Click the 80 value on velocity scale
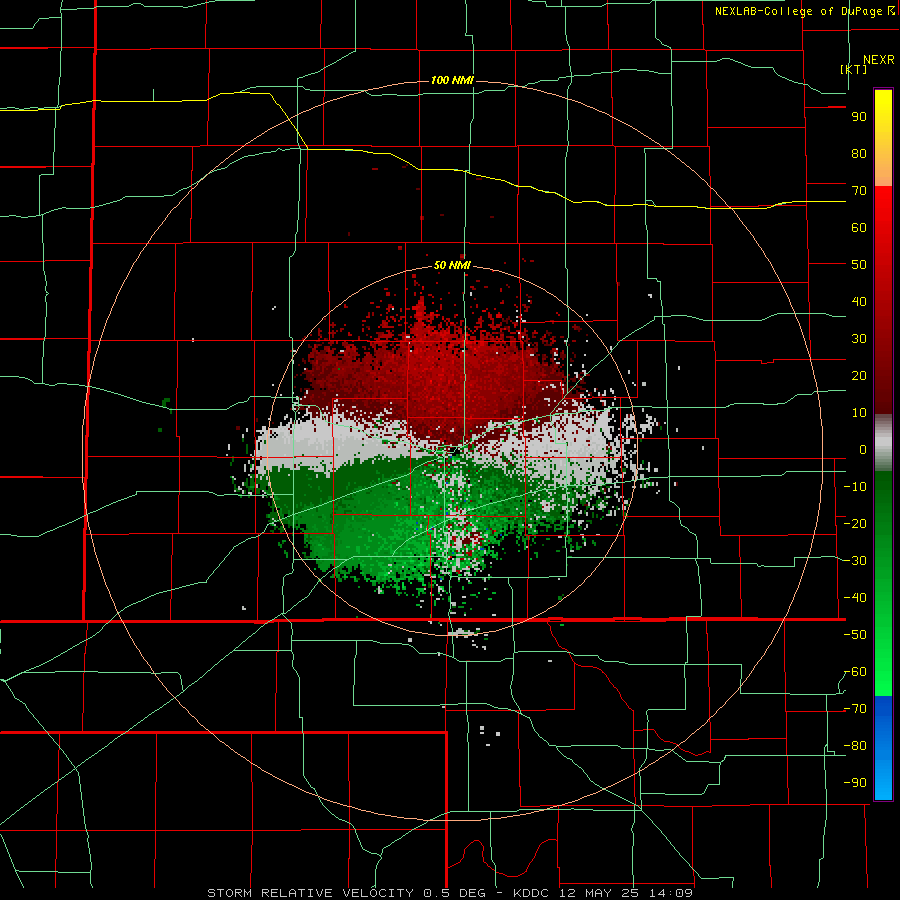Viewport: 900px width, 900px height. click(859, 154)
